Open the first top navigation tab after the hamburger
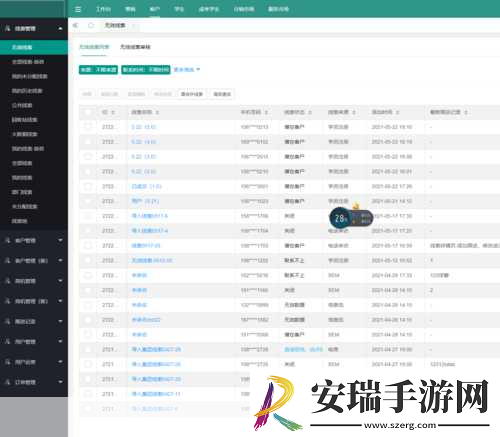This screenshot has width=500, height=437. tap(103, 9)
